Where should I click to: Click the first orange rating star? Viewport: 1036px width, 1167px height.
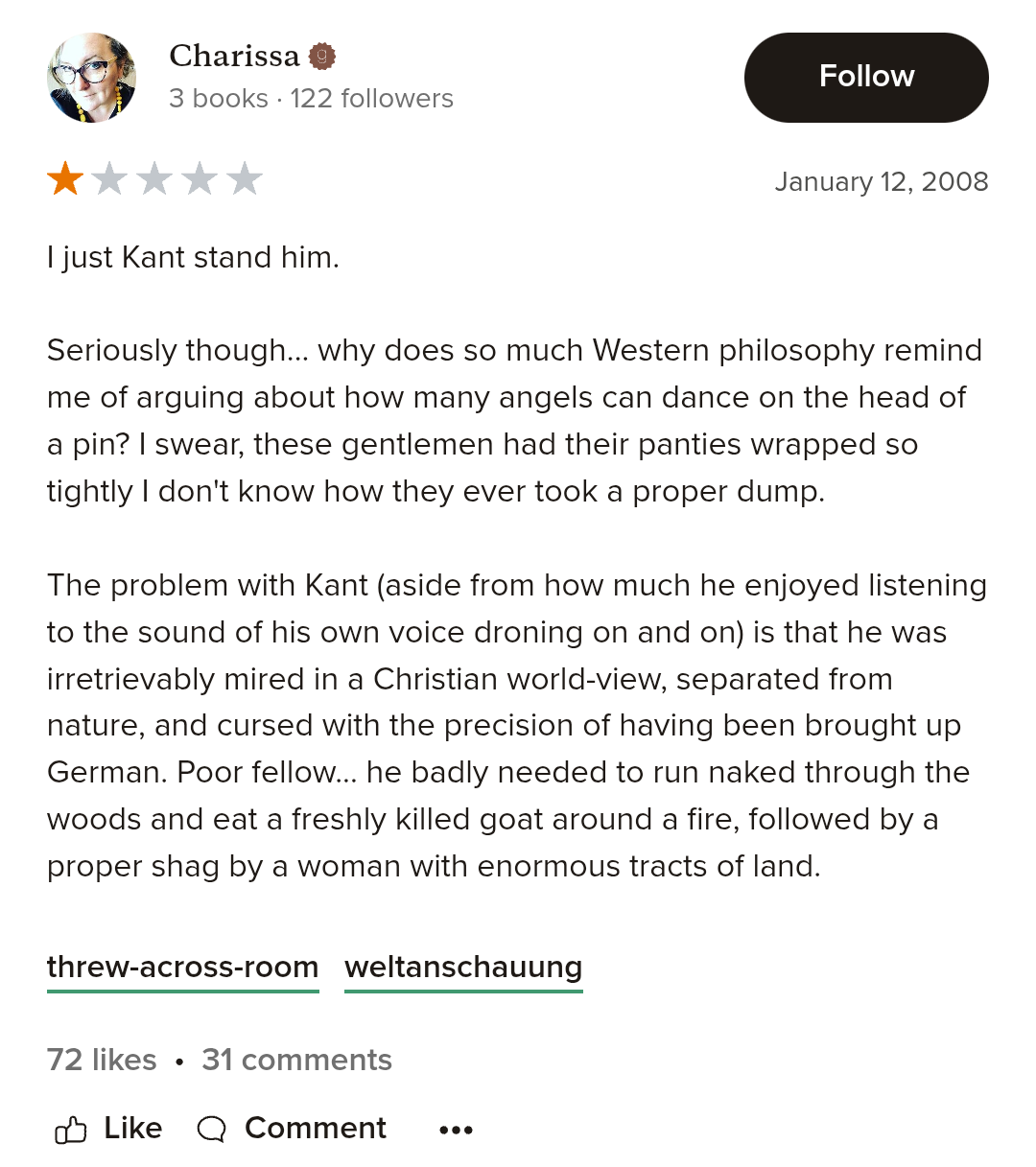pos(65,179)
